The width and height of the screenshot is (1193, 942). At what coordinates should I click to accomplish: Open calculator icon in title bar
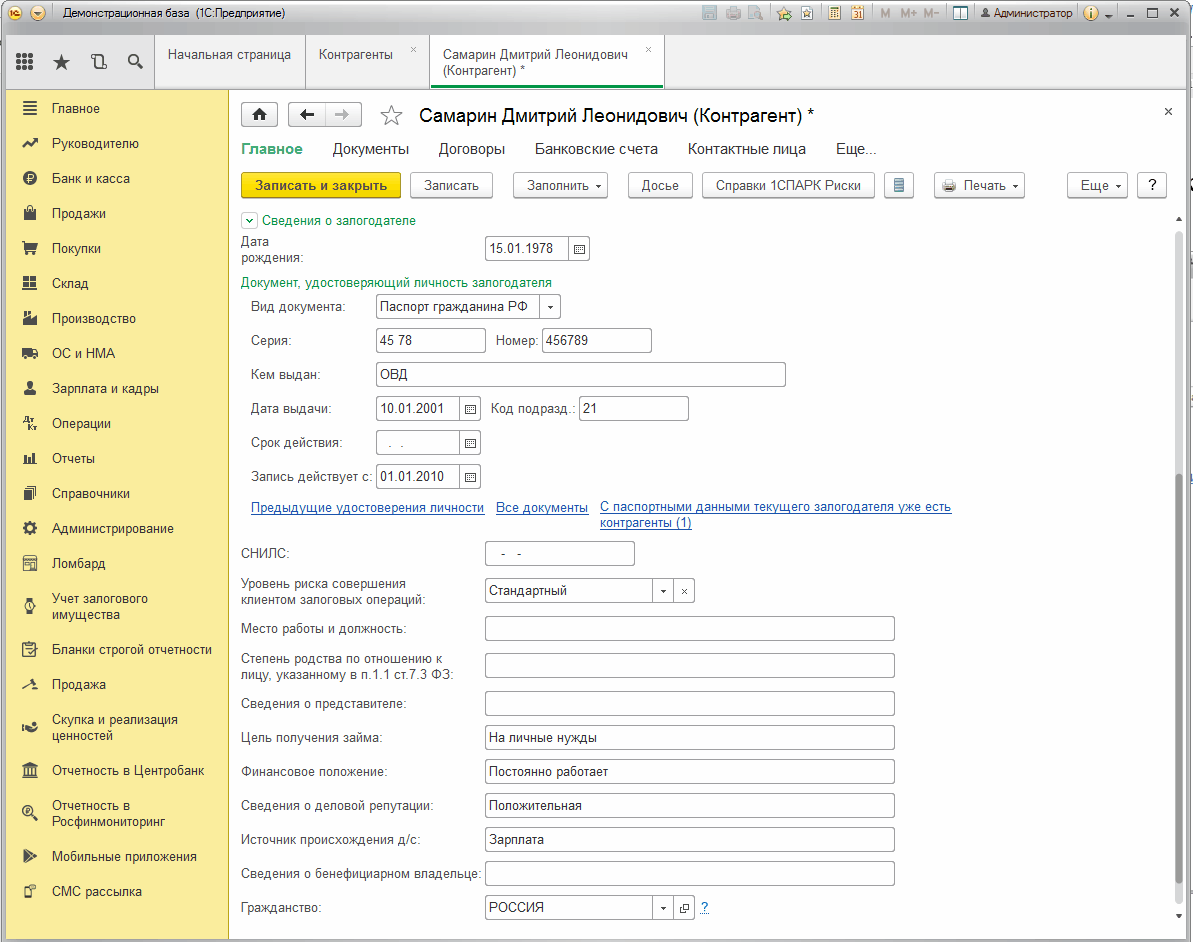tap(834, 13)
